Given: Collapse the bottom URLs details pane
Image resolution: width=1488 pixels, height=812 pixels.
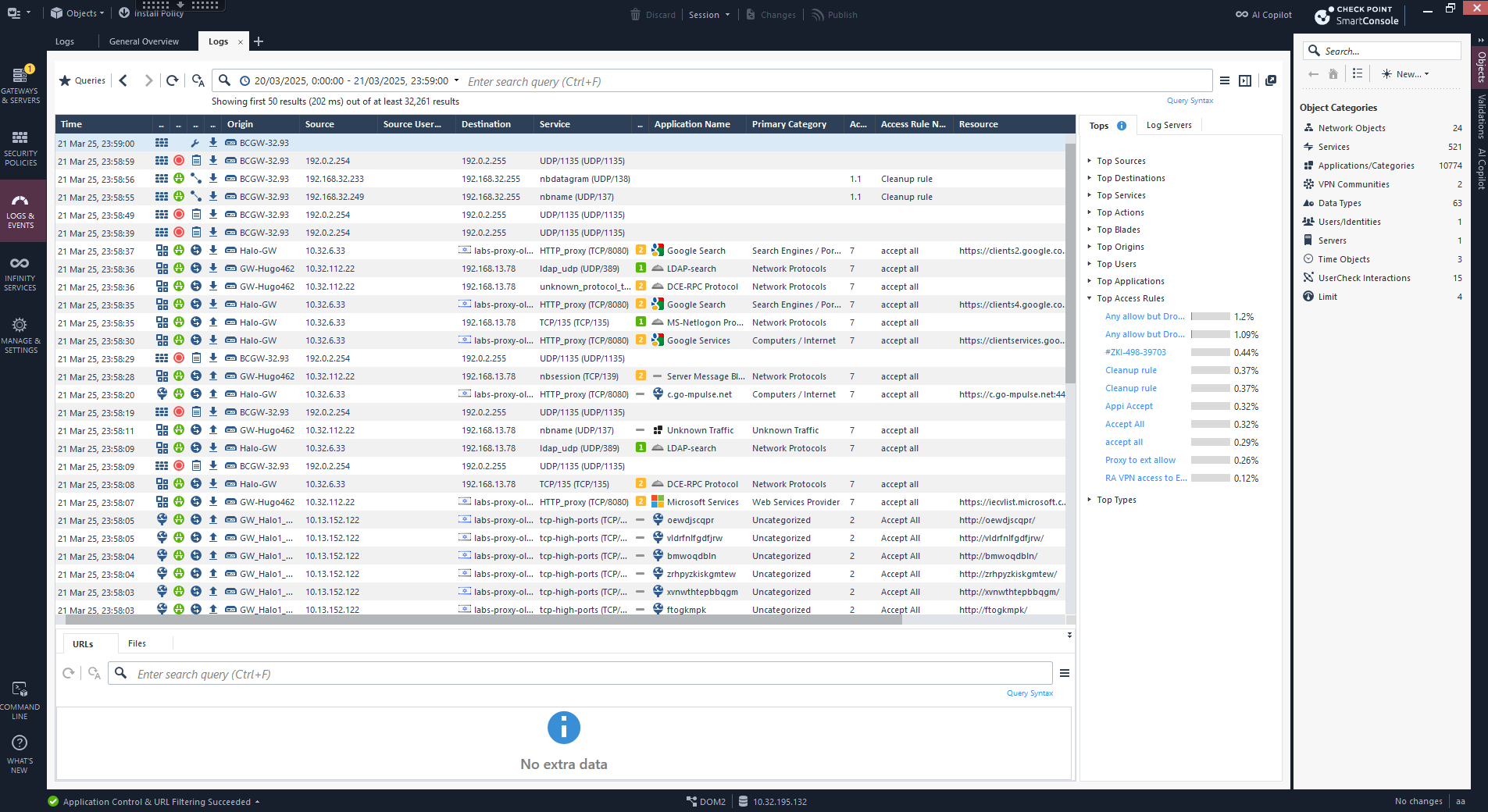Looking at the screenshot, I should [x=1069, y=636].
